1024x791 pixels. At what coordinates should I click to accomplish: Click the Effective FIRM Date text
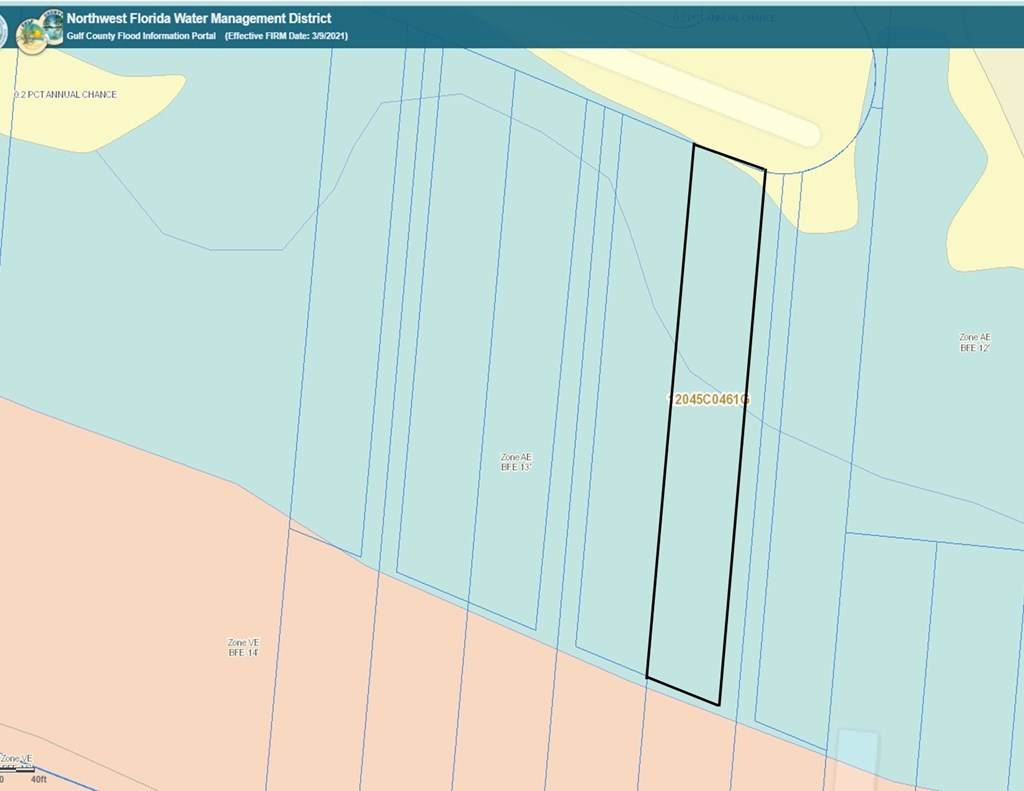click(x=286, y=36)
